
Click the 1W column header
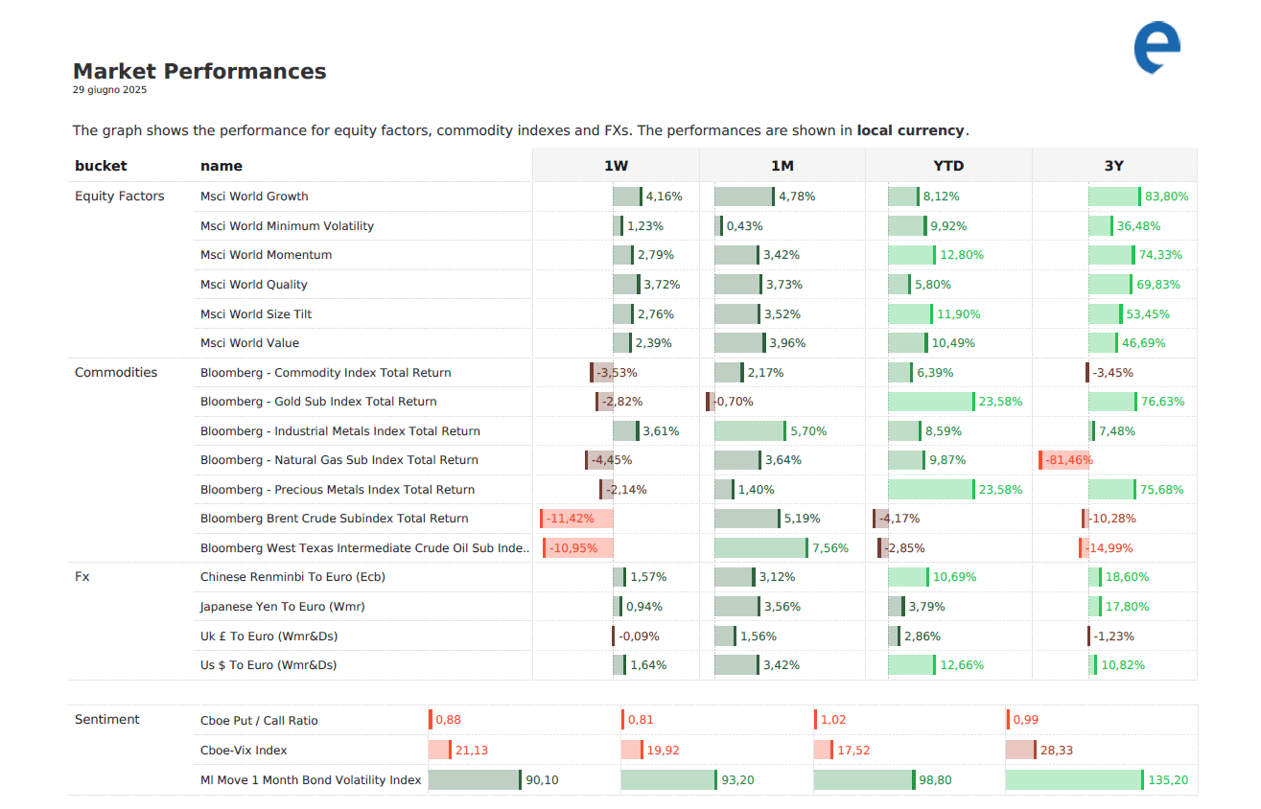coord(616,166)
